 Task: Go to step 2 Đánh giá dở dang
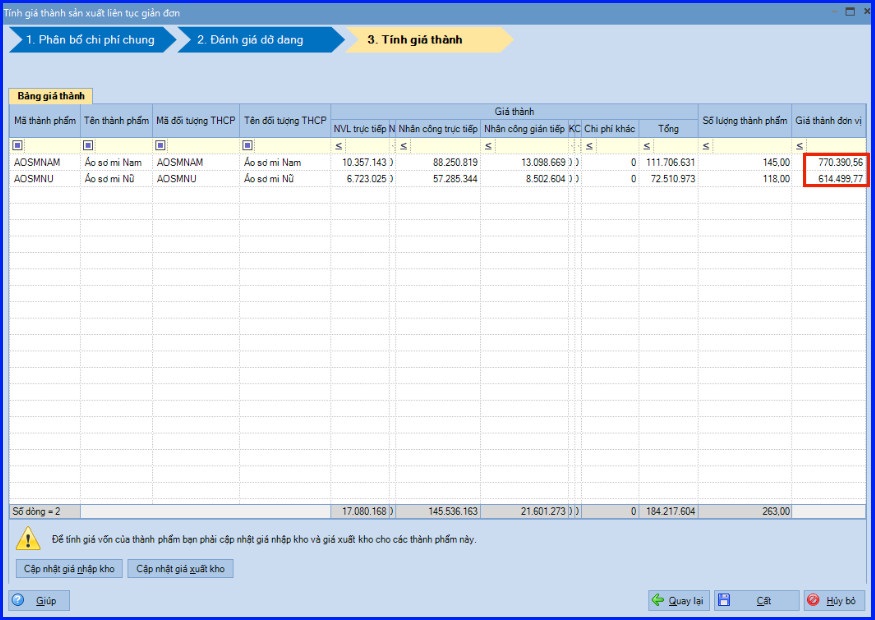click(x=261, y=40)
